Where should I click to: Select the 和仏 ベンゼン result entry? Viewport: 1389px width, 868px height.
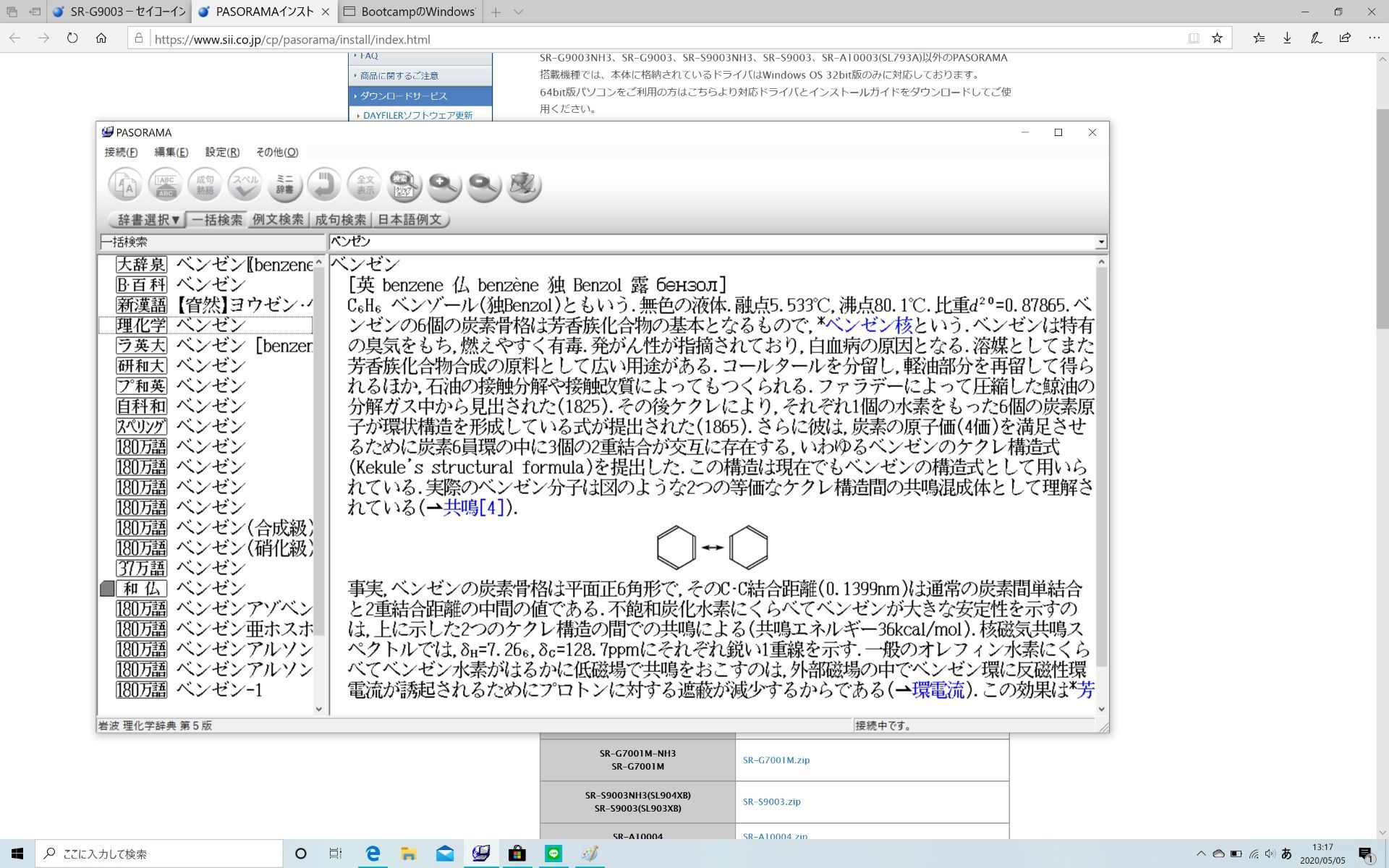pos(210,589)
